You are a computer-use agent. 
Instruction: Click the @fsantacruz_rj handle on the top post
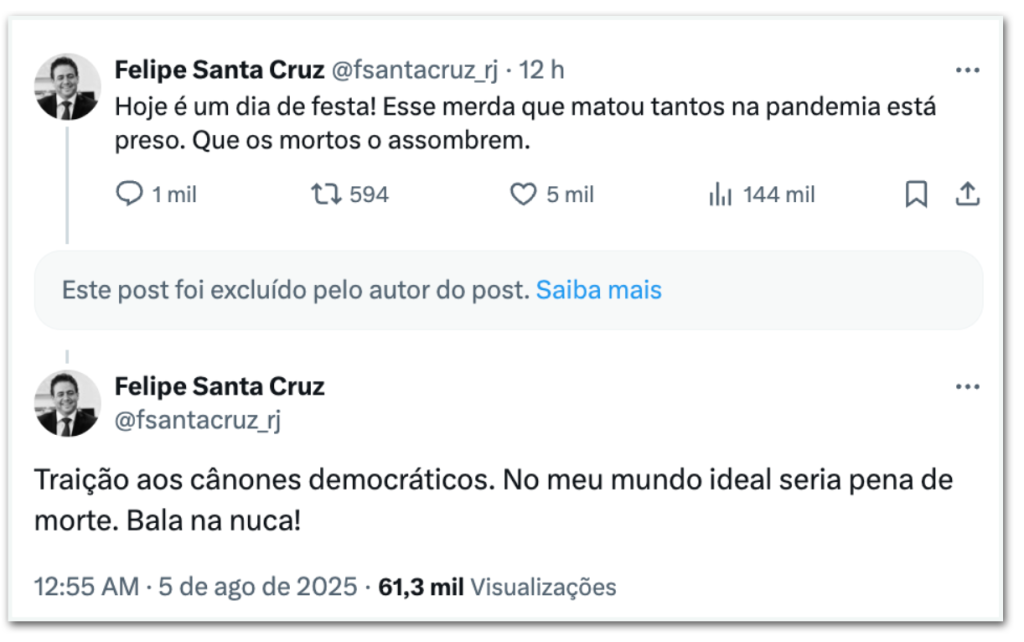click(414, 70)
